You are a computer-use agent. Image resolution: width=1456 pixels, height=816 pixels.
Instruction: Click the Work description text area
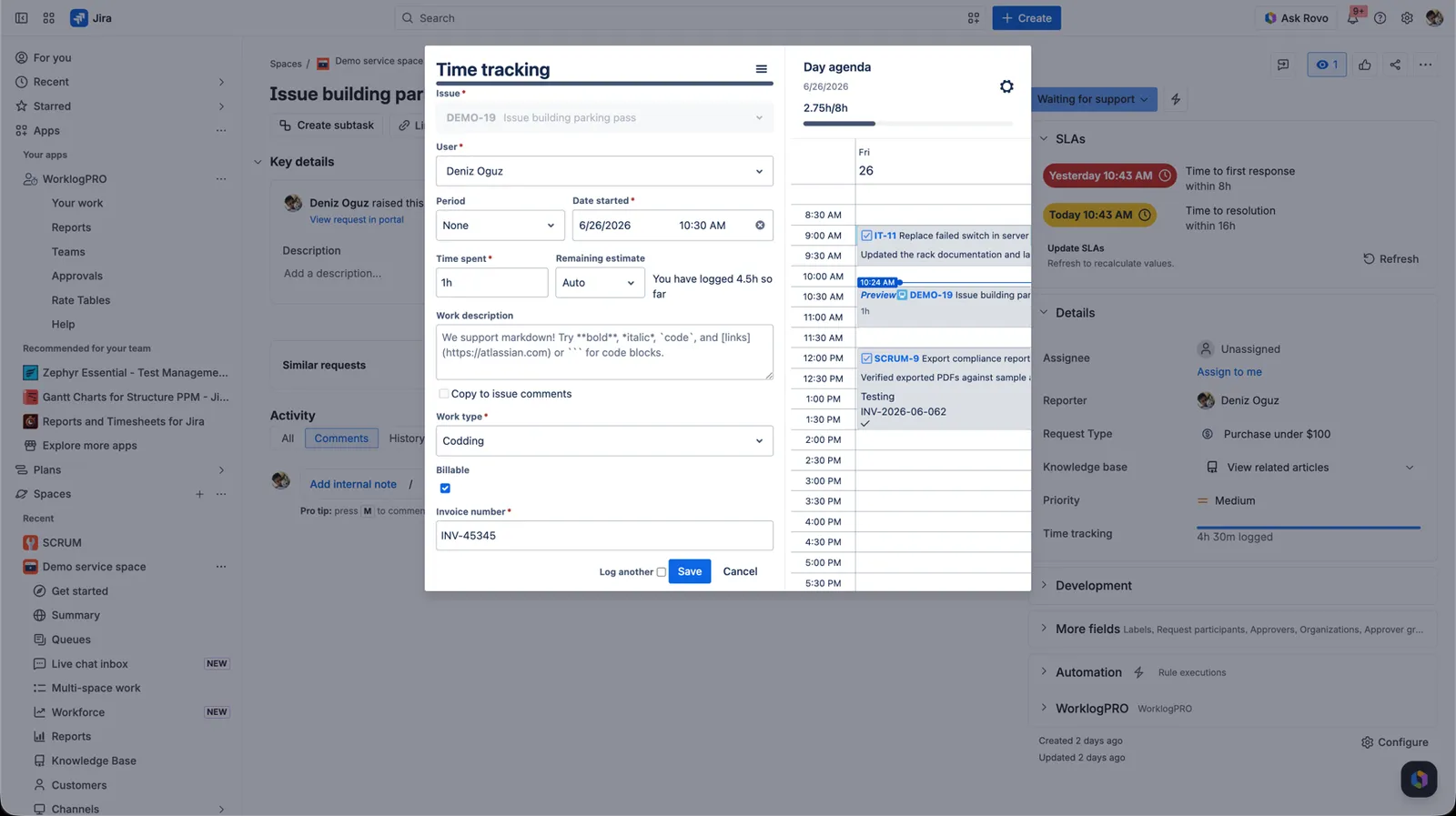click(x=604, y=352)
